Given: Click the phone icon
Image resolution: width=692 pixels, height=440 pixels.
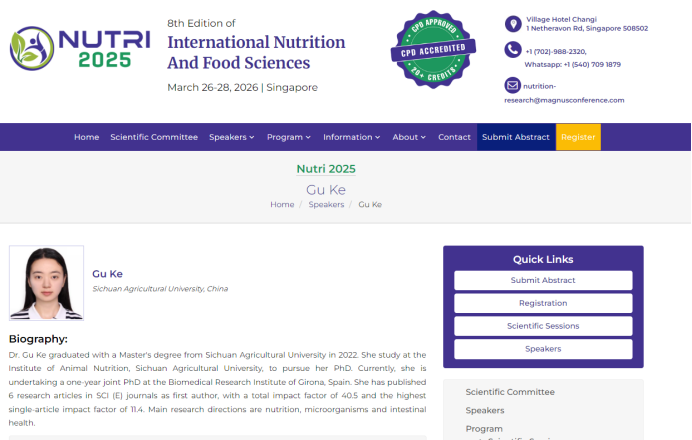Looking at the screenshot, I should (513, 51).
